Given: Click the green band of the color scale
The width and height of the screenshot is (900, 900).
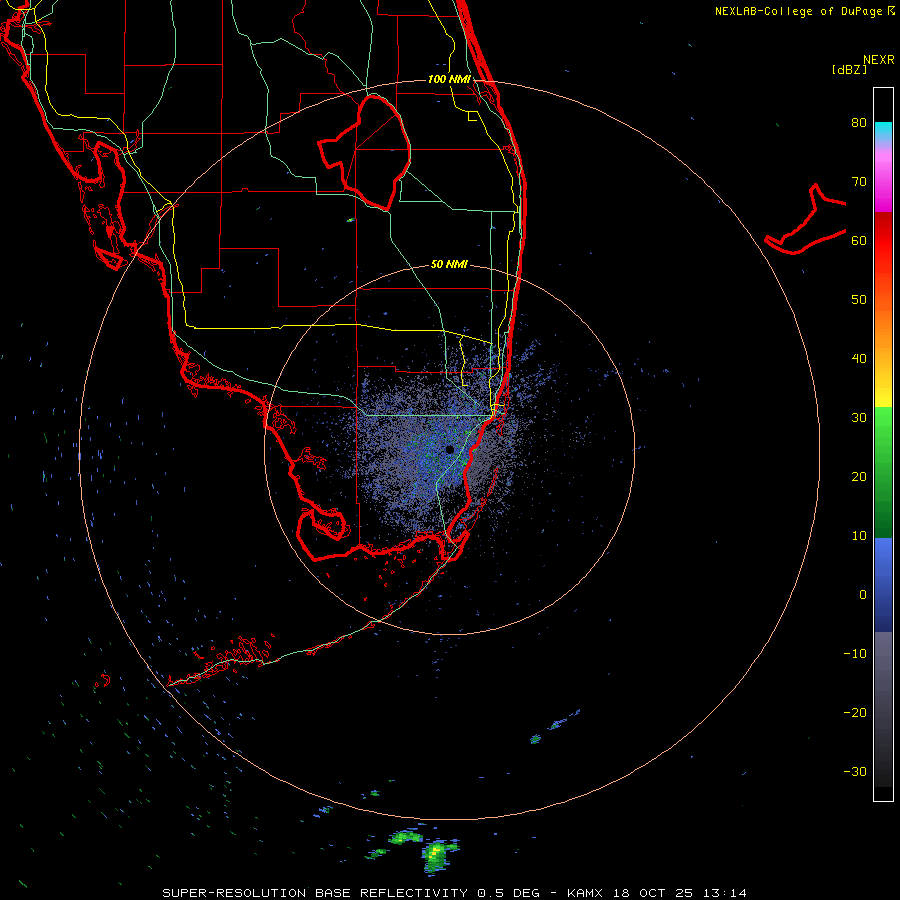Looking at the screenshot, I should [883, 472].
